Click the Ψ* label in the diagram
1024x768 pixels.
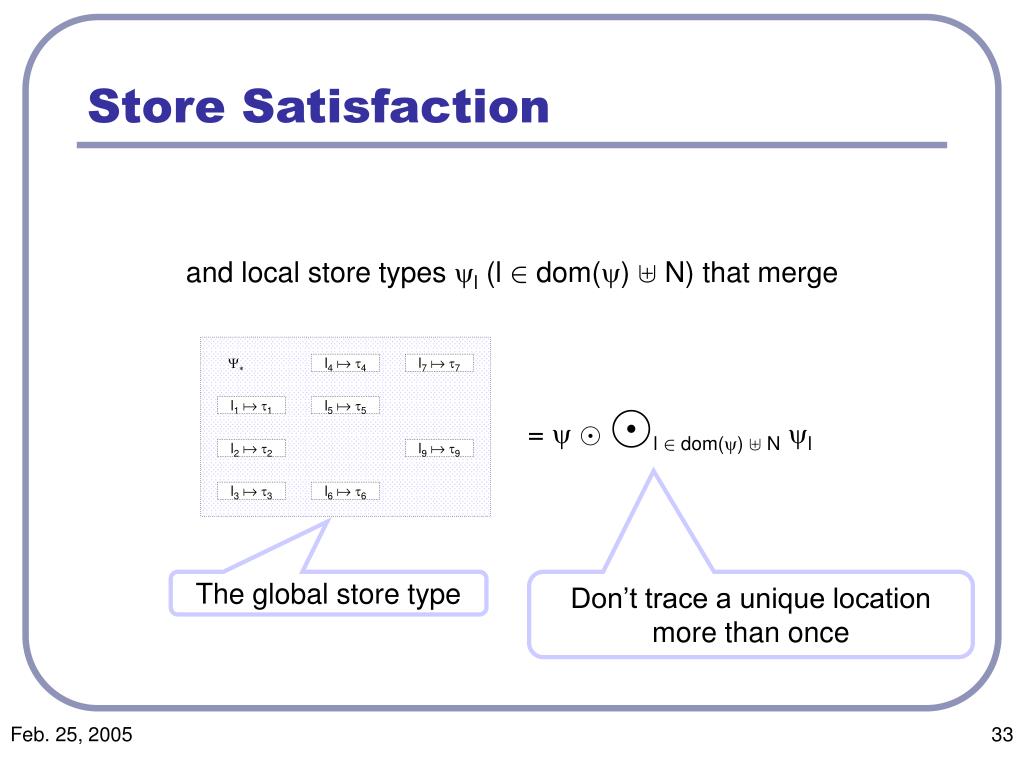pos(236,364)
